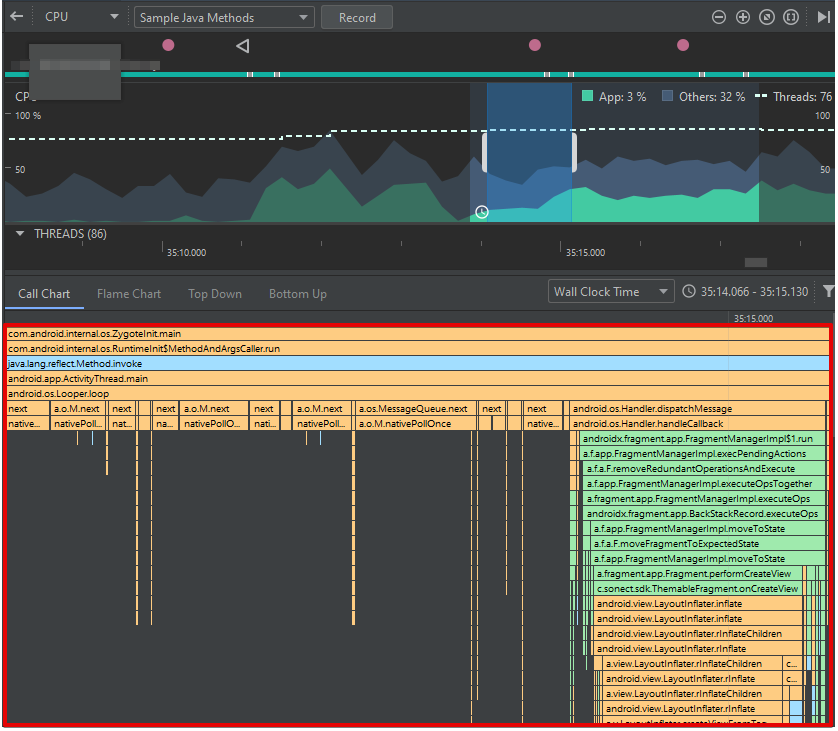Screen dimensions: 838x731
Task: Collapse the THREADS (86) section
Action: tap(20, 234)
